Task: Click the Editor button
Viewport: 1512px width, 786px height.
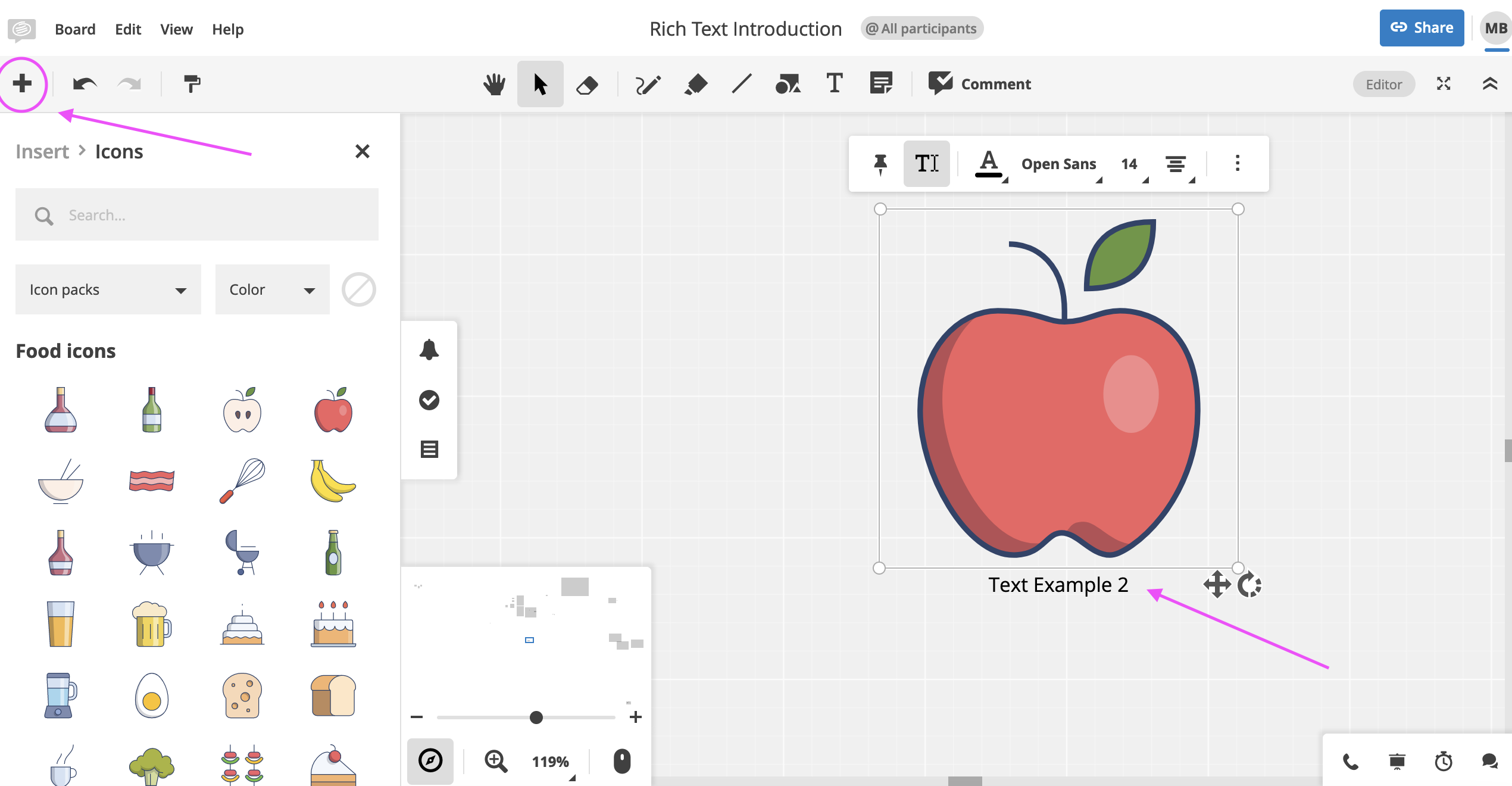Action: [1383, 84]
